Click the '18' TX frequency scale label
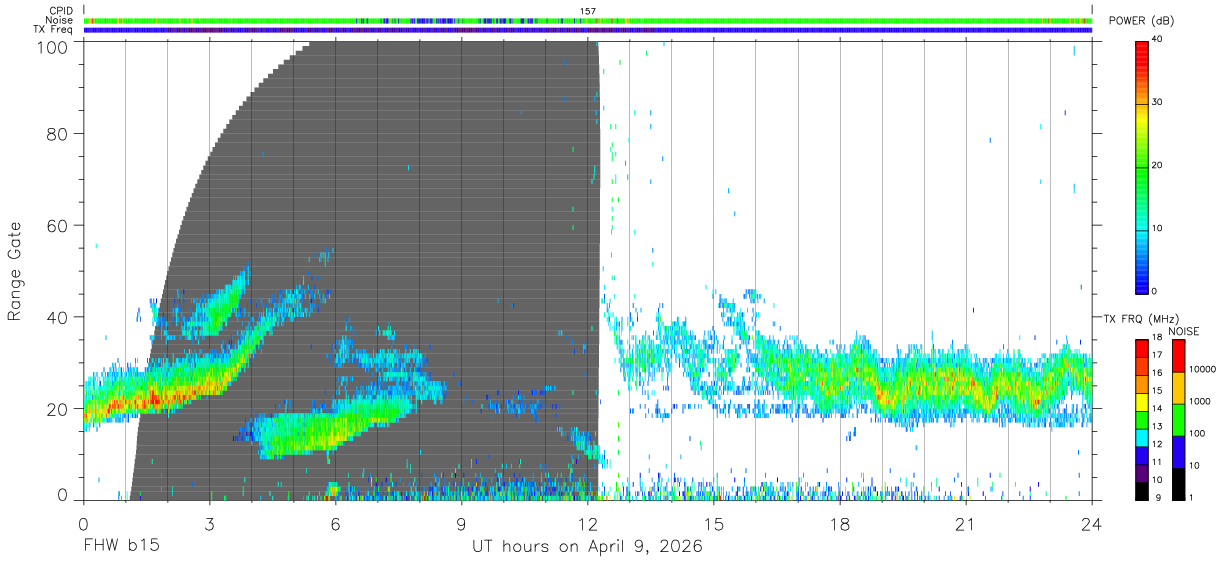 pyautogui.click(x=1158, y=339)
